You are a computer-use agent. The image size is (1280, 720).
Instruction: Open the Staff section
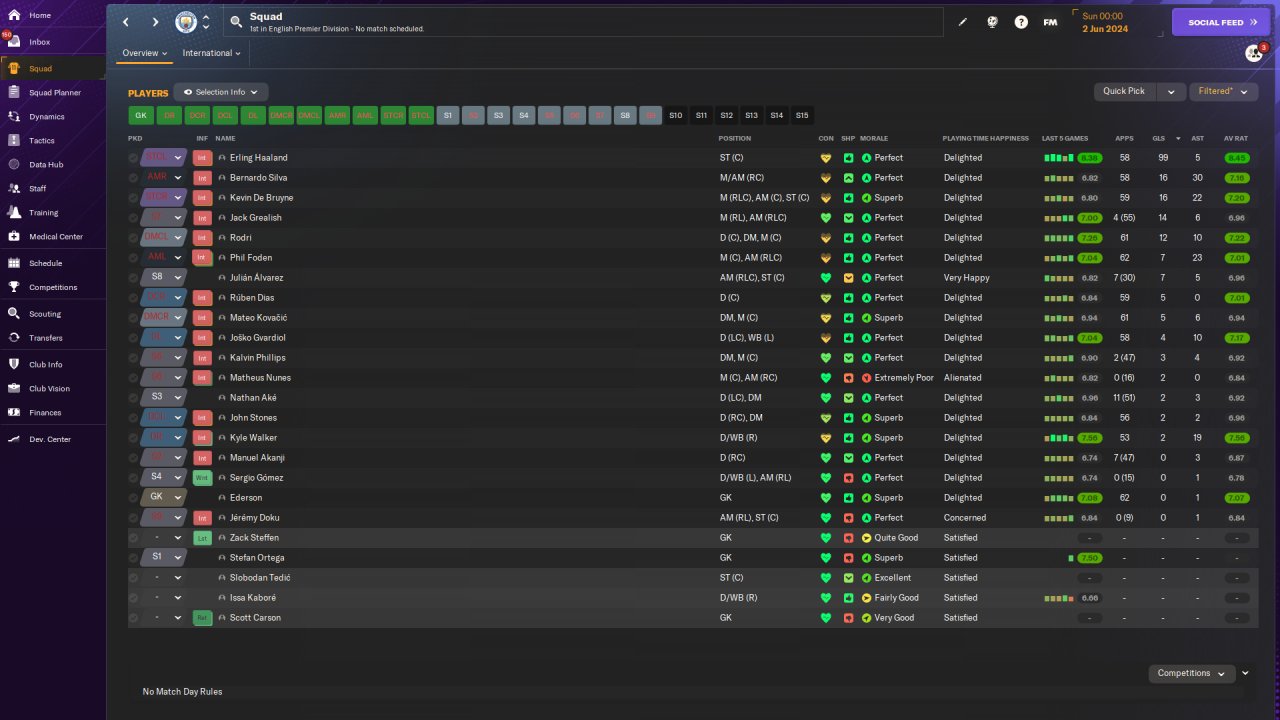coord(14,188)
